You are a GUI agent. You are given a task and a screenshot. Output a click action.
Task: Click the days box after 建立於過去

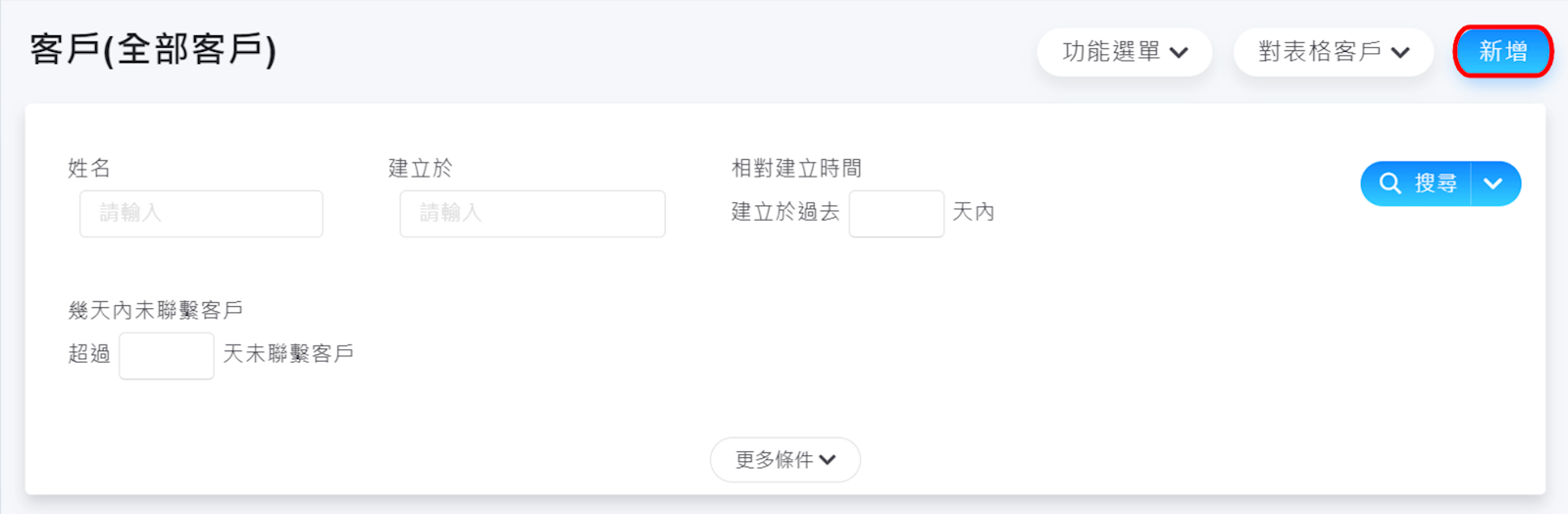point(895,213)
